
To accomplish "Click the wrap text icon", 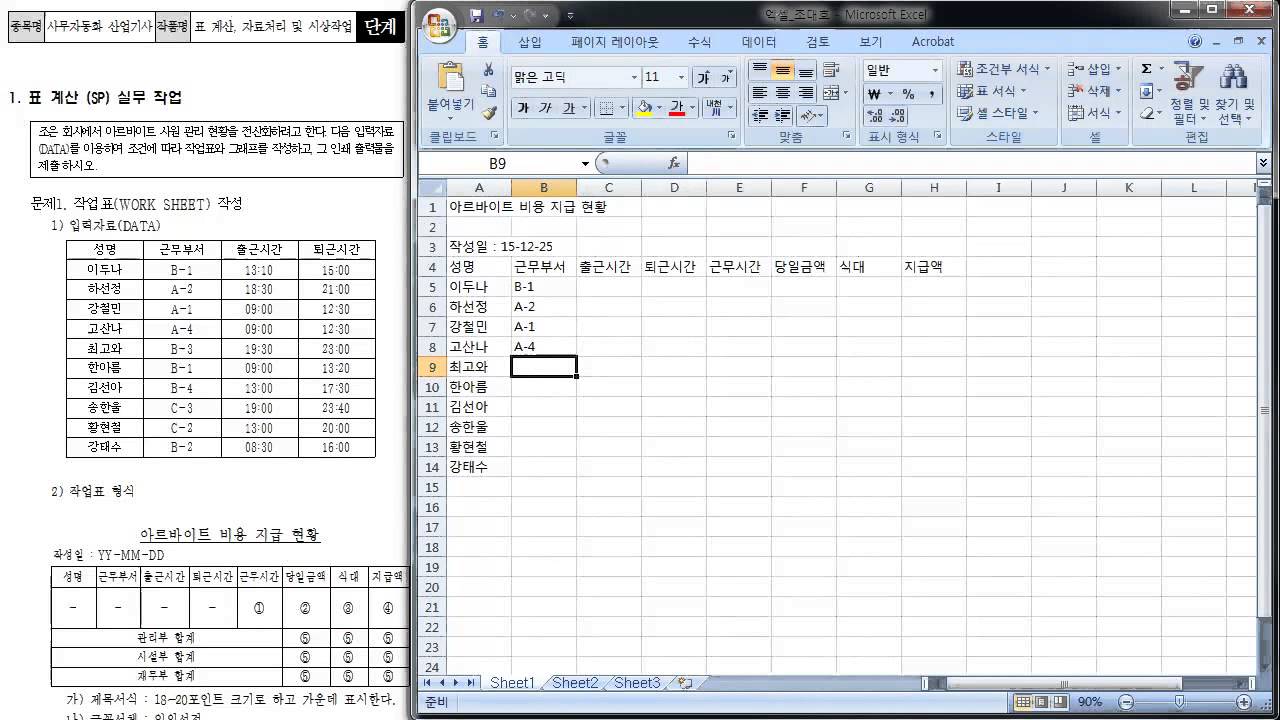I will click(x=830, y=70).
